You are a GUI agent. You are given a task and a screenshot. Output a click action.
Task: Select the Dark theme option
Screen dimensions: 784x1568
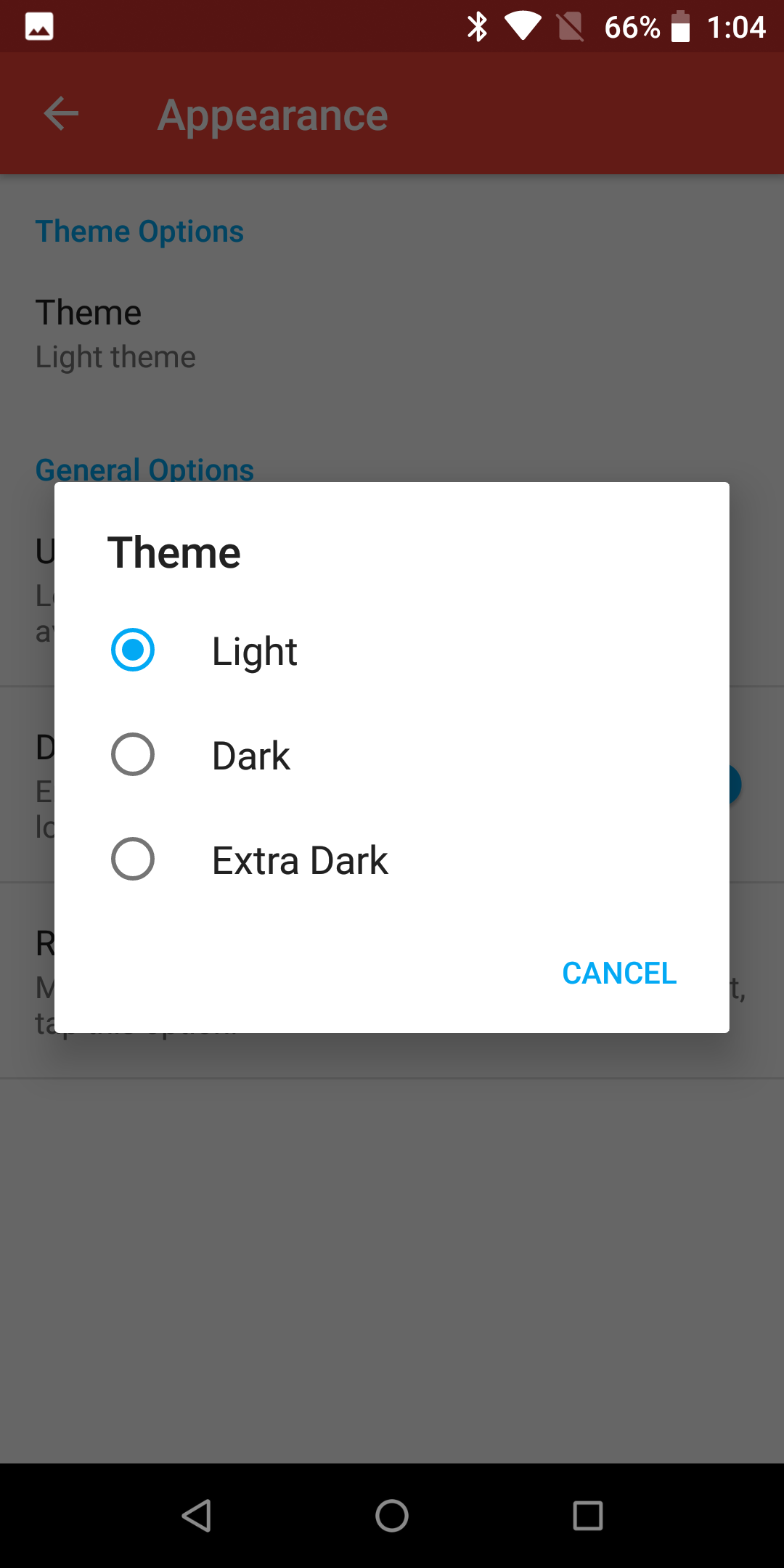click(133, 755)
